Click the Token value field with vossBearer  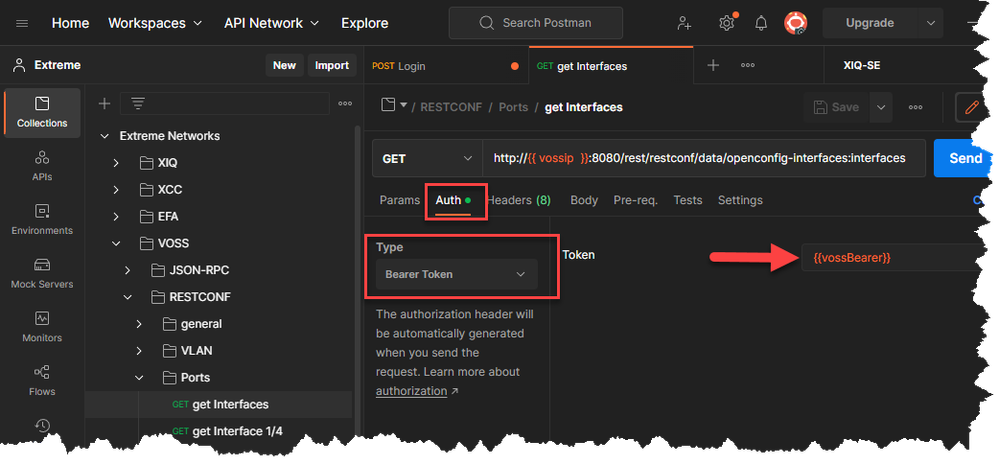point(889,257)
